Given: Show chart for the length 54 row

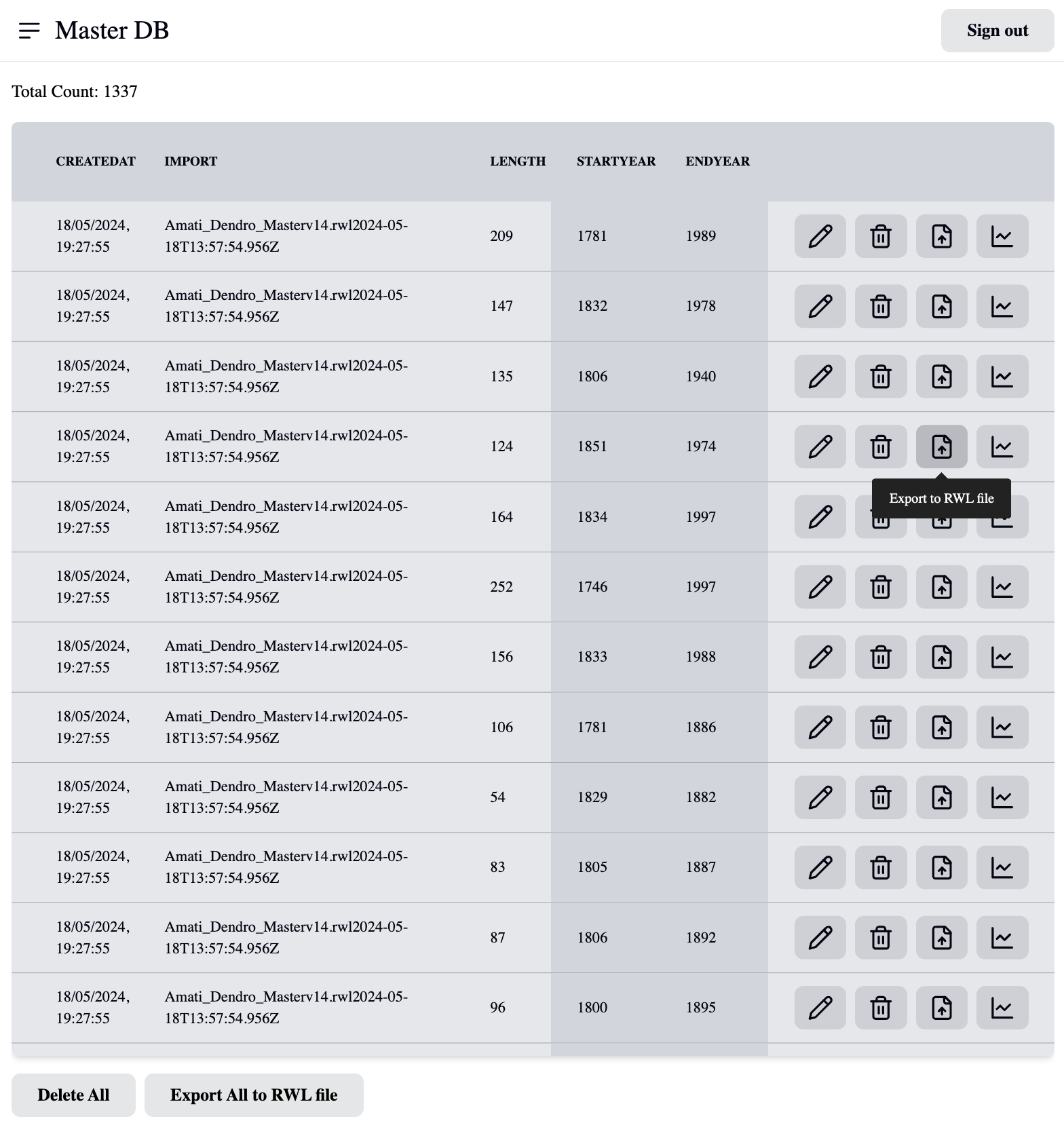Looking at the screenshot, I should click(x=1002, y=797).
